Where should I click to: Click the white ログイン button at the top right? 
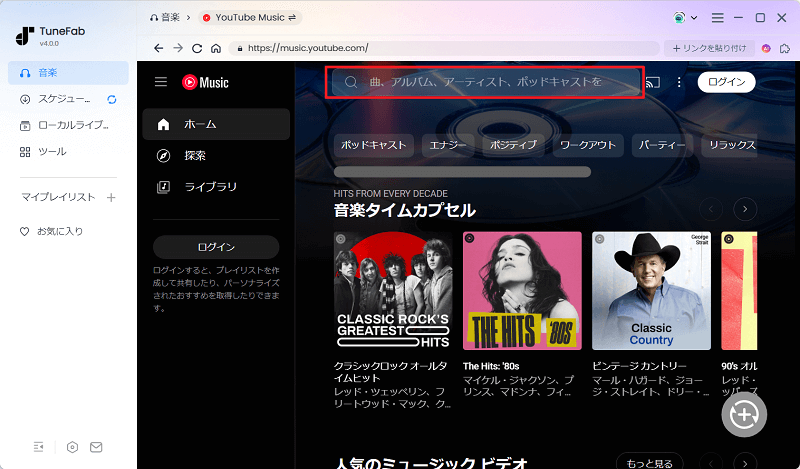click(x=727, y=82)
